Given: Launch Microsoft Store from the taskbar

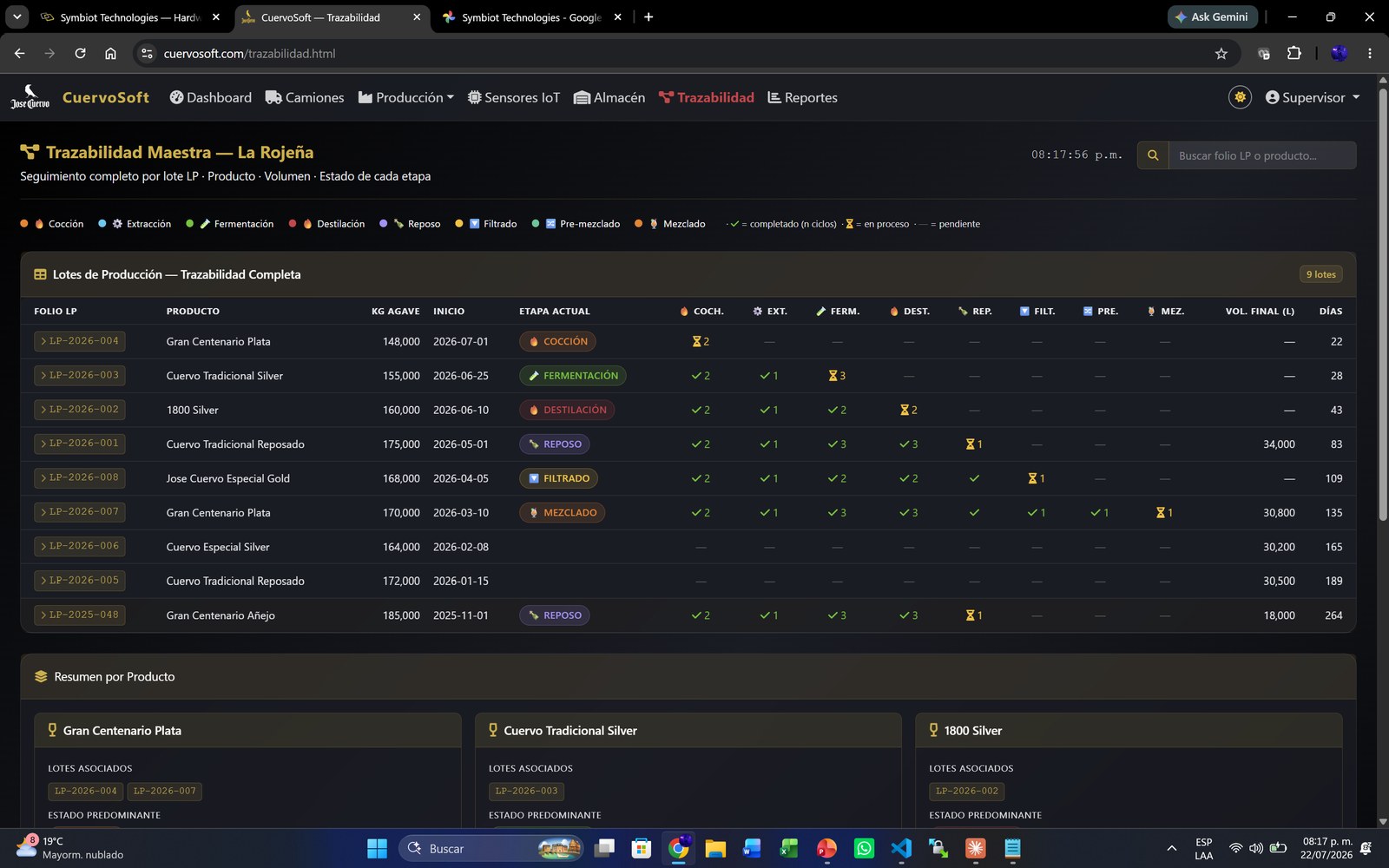Looking at the screenshot, I should click(x=641, y=848).
